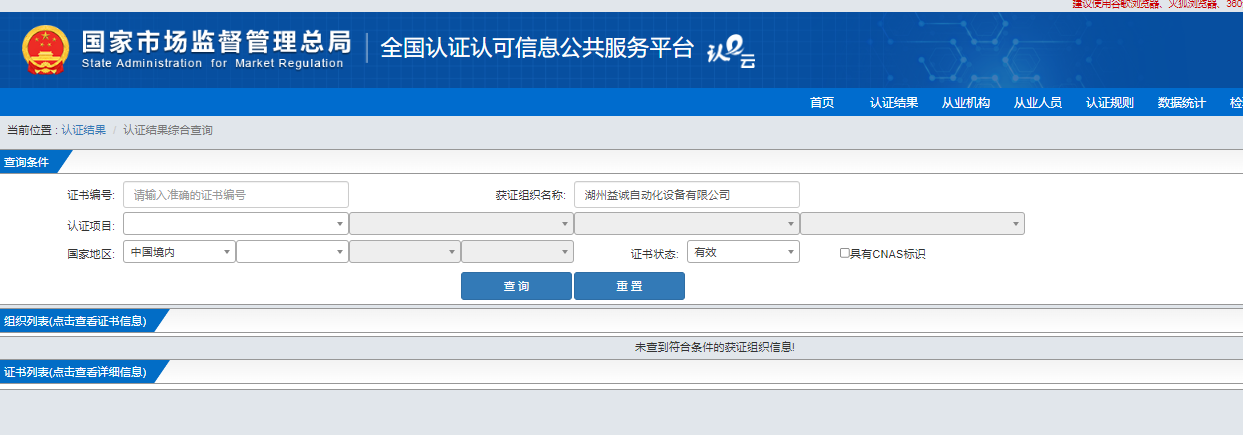
Task: Click the 未查到符合条件的获证组织信息 message
Action: 715,347
